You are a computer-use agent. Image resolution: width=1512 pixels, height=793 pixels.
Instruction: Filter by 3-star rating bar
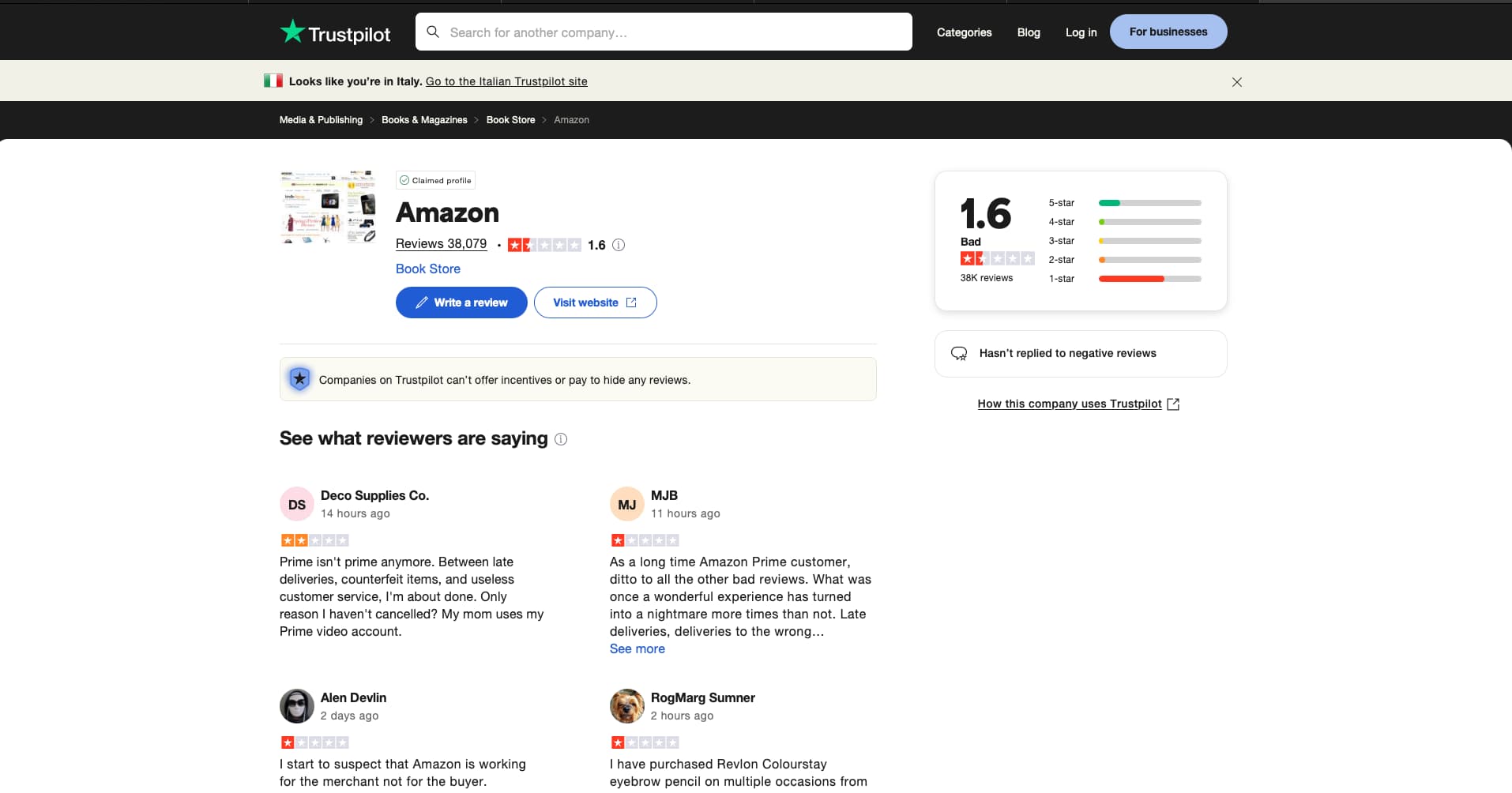point(1125,241)
